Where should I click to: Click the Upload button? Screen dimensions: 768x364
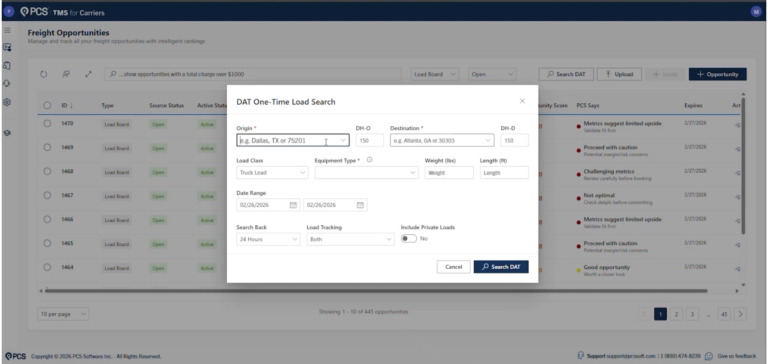click(x=619, y=74)
